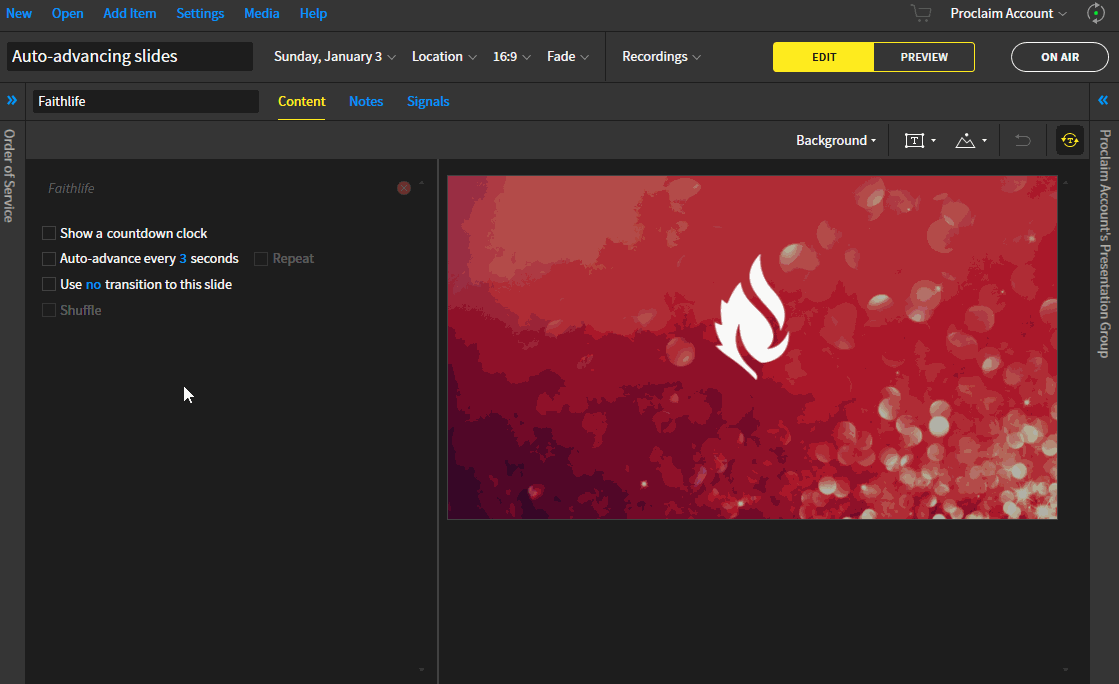Tick the Shuffle checkbox
1119x684 pixels.
coord(49,310)
